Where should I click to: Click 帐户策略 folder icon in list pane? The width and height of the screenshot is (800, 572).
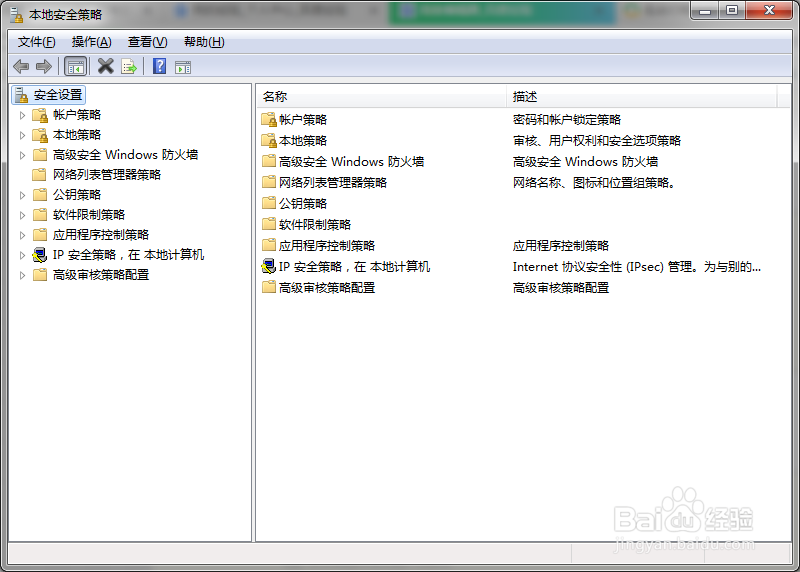click(269, 120)
